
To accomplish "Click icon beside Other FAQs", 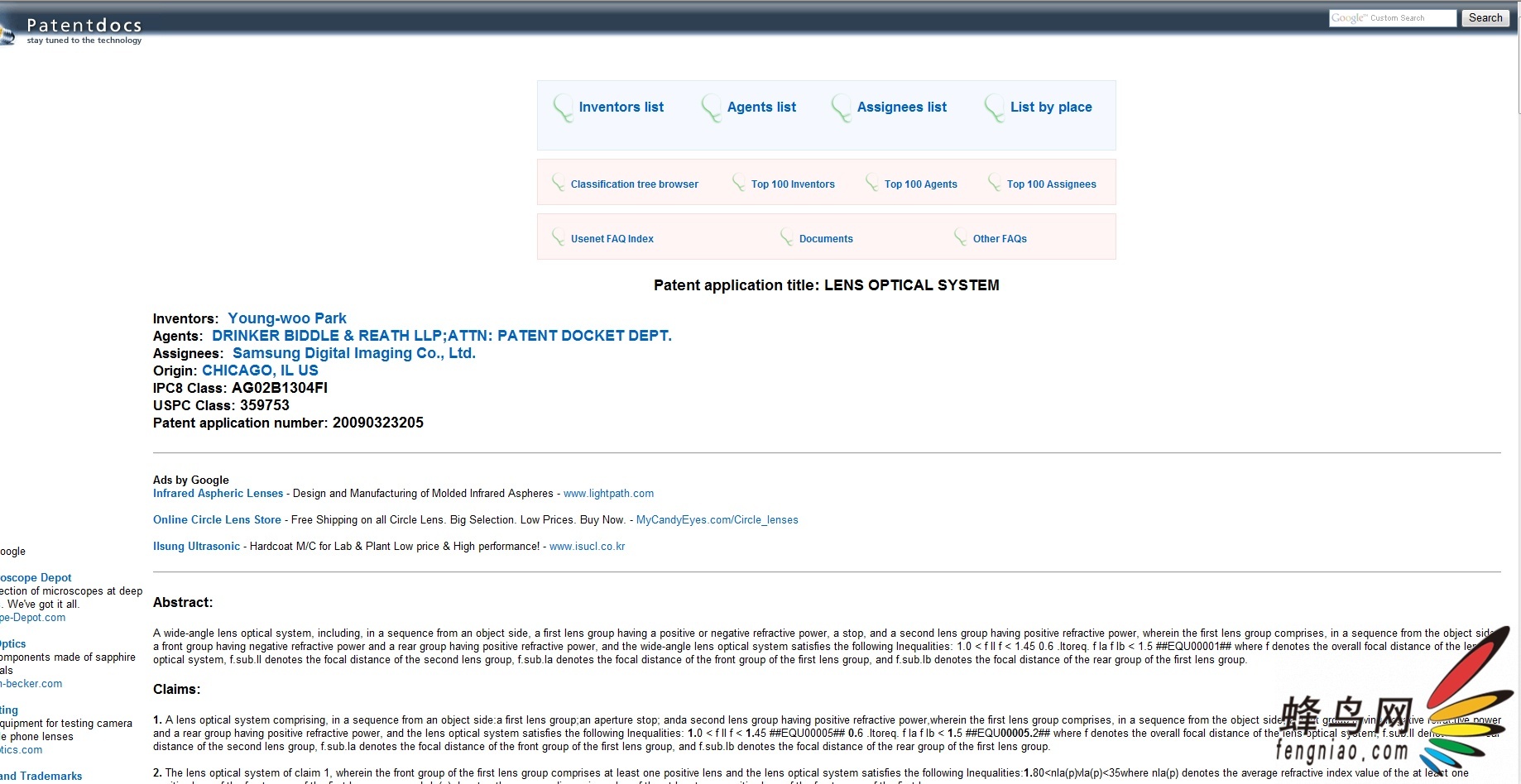I will (x=961, y=238).
